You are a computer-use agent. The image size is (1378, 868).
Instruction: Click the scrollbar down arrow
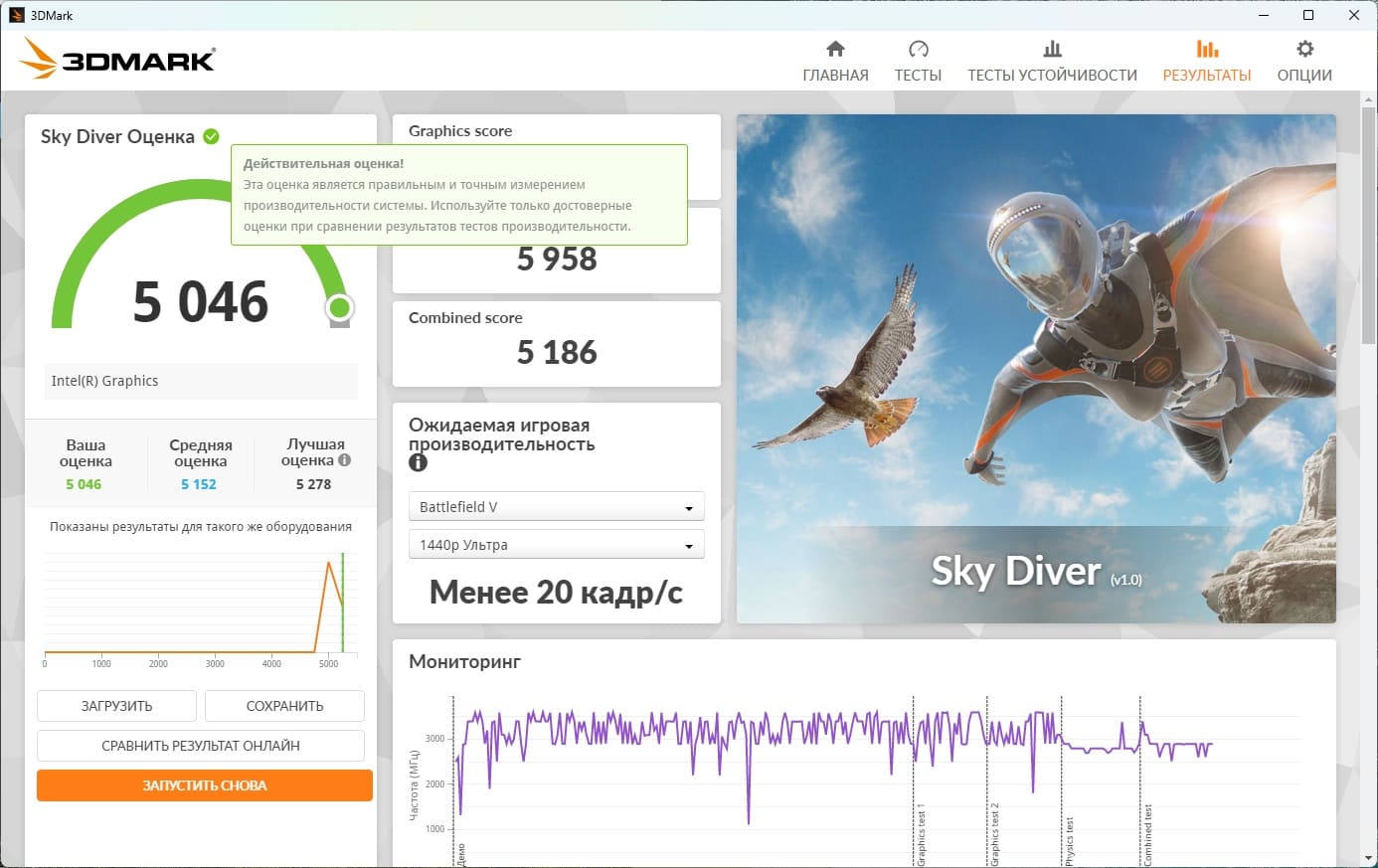(x=1369, y=858)
